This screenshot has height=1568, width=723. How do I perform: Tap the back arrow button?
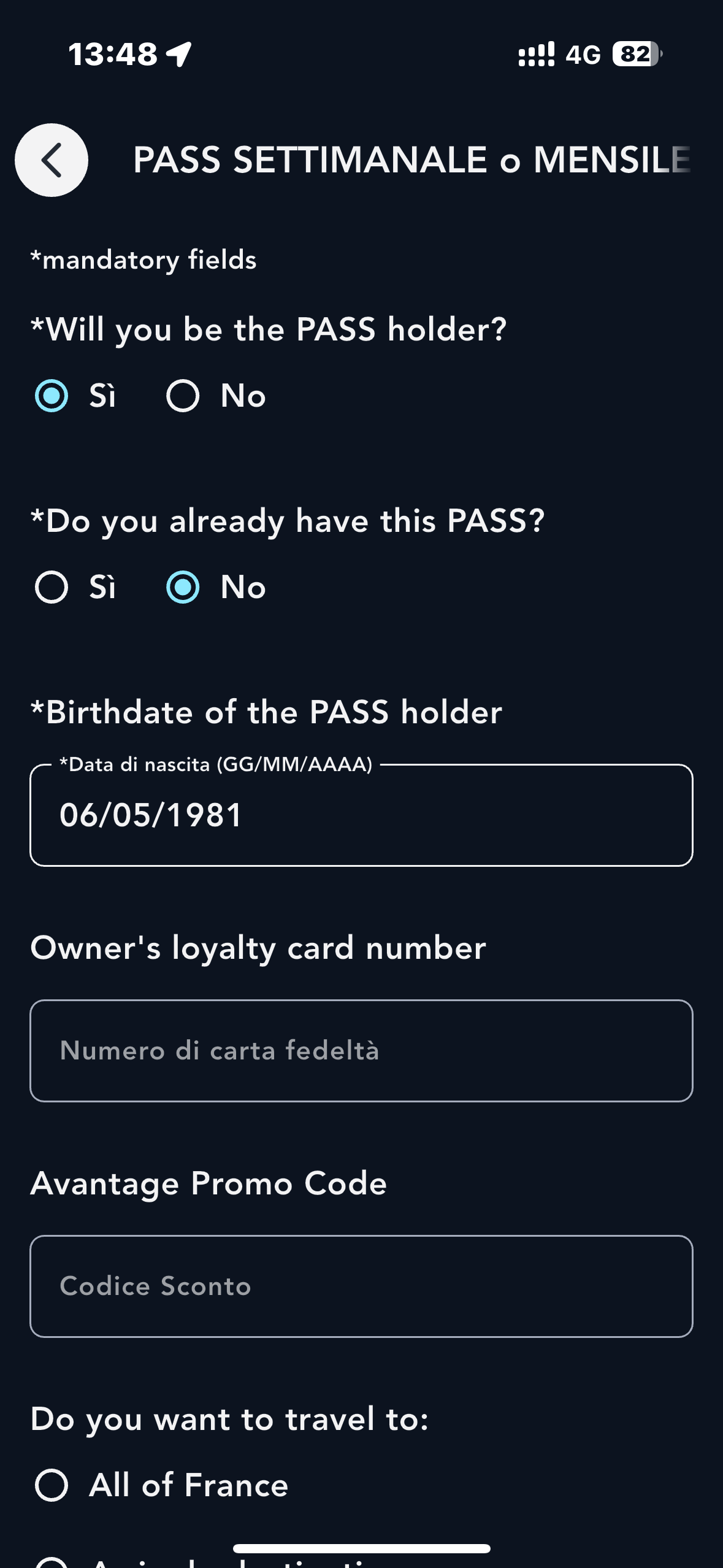pyautogui.click(x=52, y=160)
